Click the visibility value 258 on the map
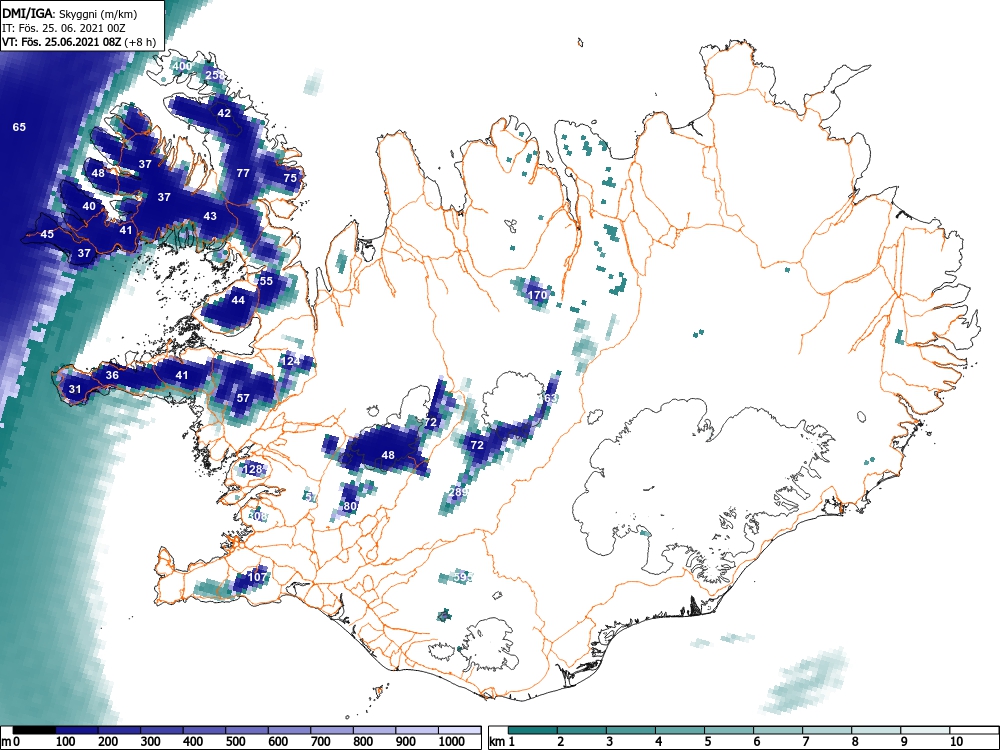This screenshot has width=1000, height=750. 215,75
